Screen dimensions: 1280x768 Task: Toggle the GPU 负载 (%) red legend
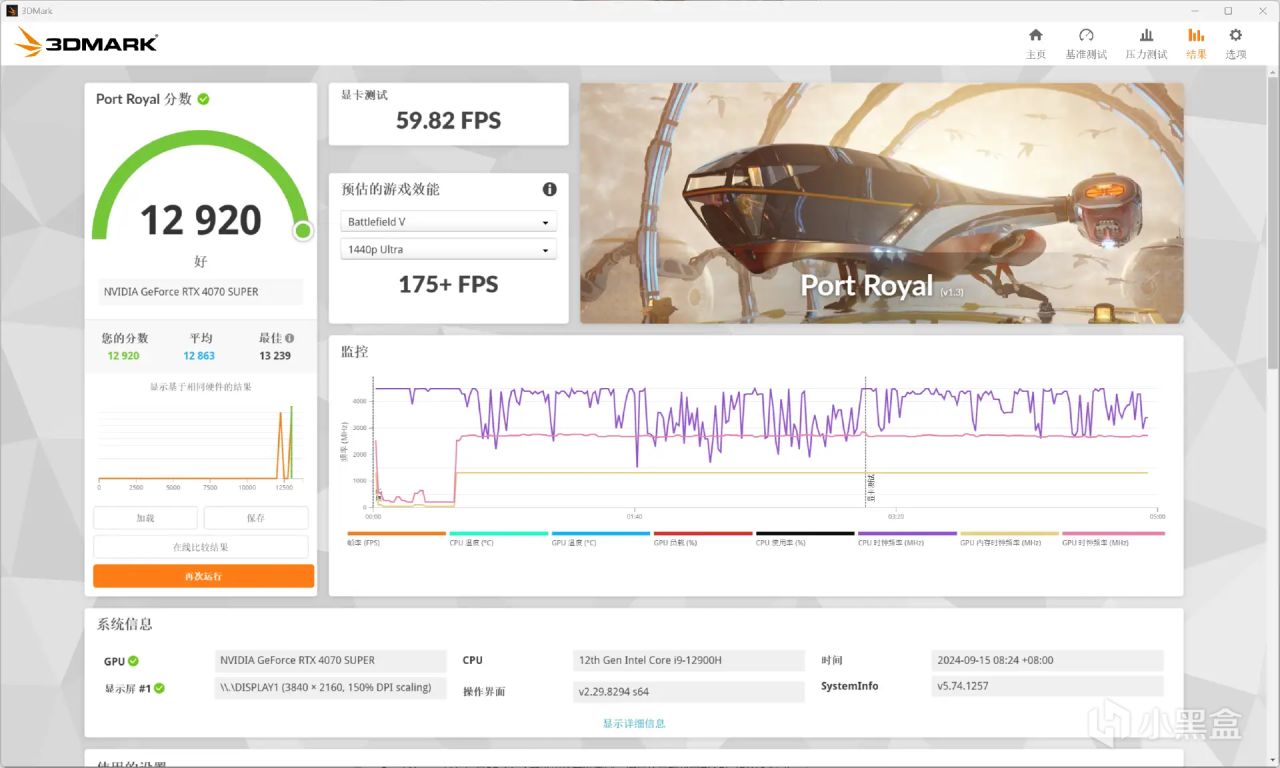[x=702, y=538]
